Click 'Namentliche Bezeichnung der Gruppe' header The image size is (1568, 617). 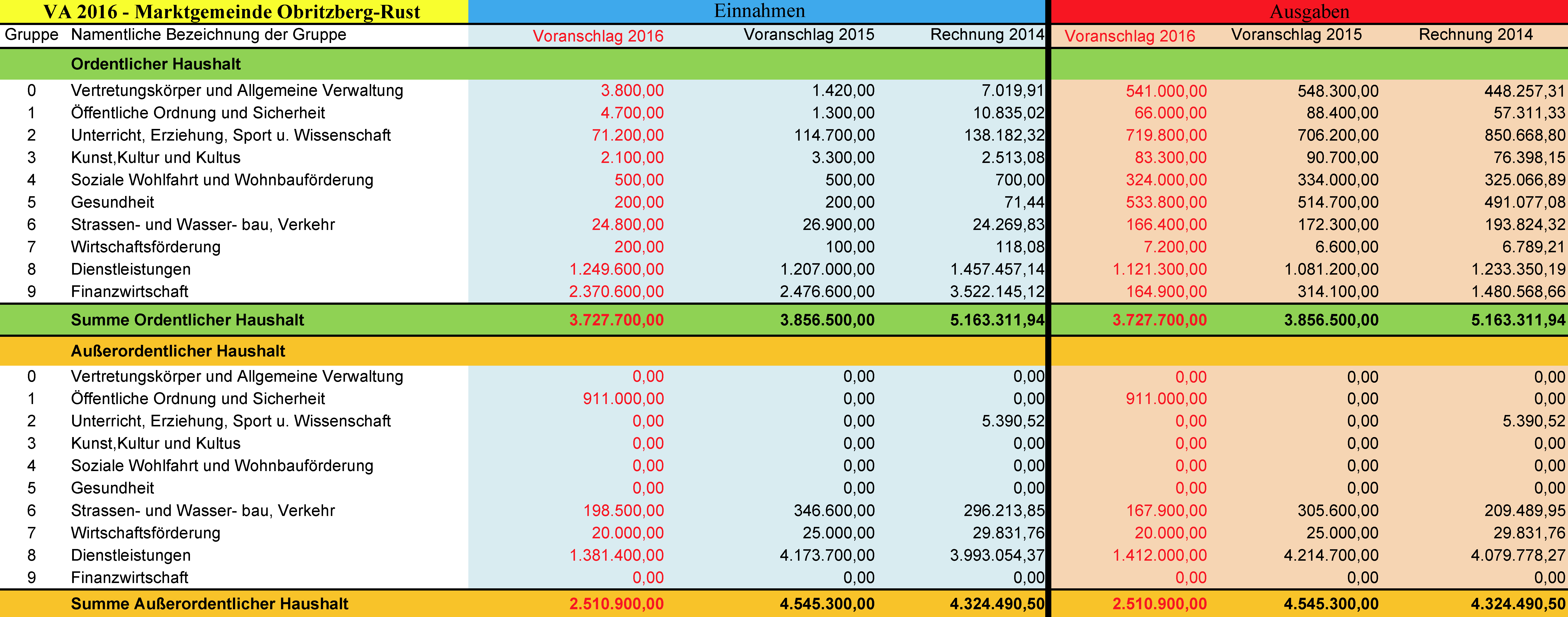pyautogui.click(x=208, y=35)
